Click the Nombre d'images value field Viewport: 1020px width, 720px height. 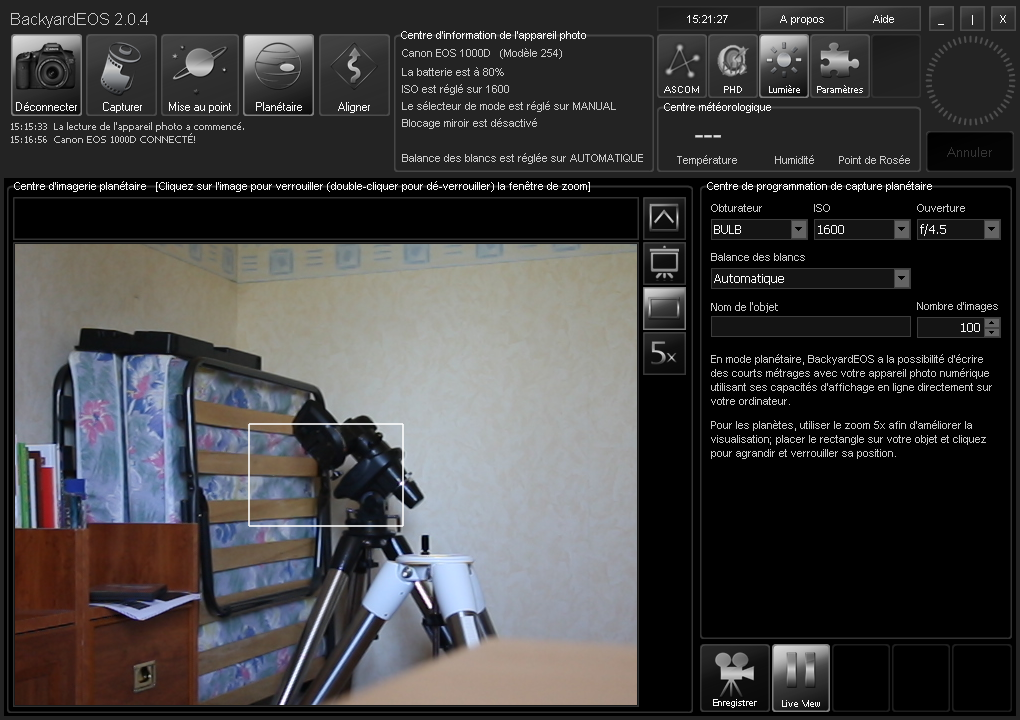pos(950,327)
